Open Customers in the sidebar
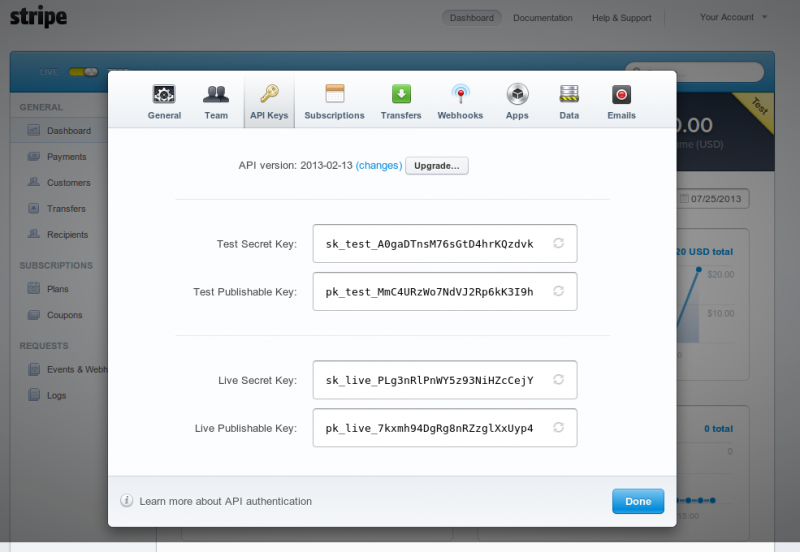 (x=68, y=183)
